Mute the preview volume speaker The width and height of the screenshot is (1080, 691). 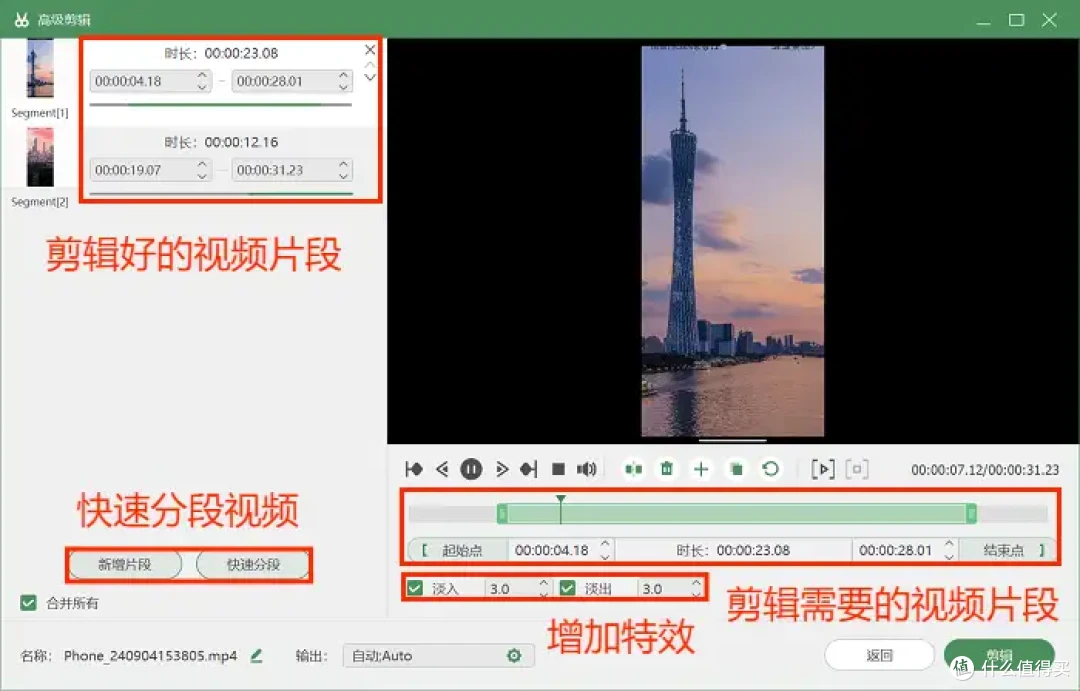coord(586,469)
